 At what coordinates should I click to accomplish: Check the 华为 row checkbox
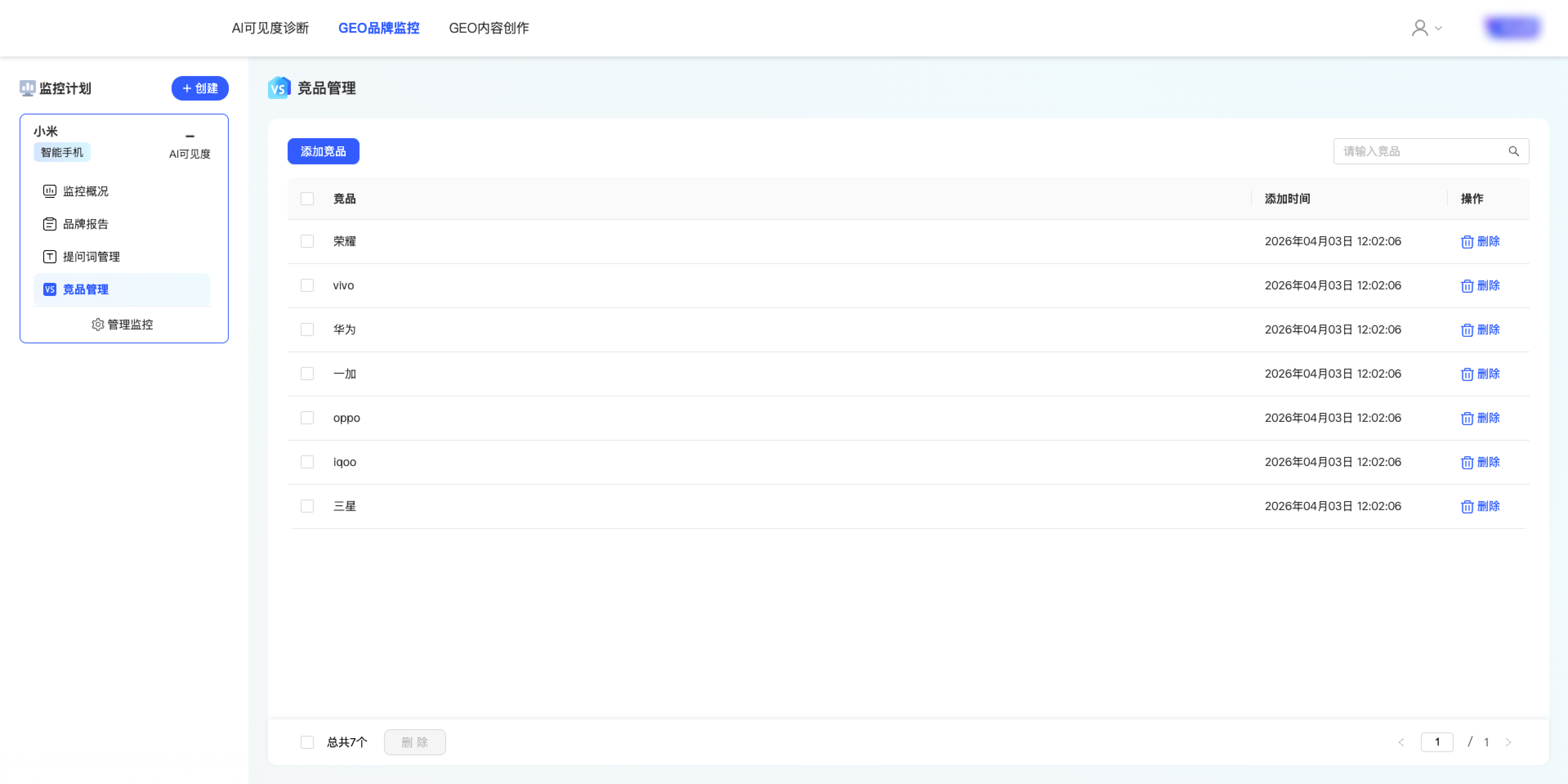tap(307, 329)
